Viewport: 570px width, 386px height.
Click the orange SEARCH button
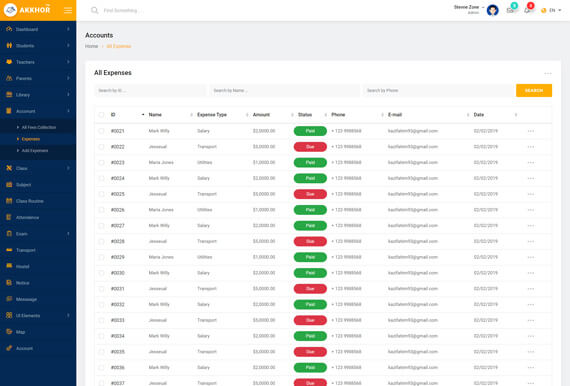click(x=534, y=91)
